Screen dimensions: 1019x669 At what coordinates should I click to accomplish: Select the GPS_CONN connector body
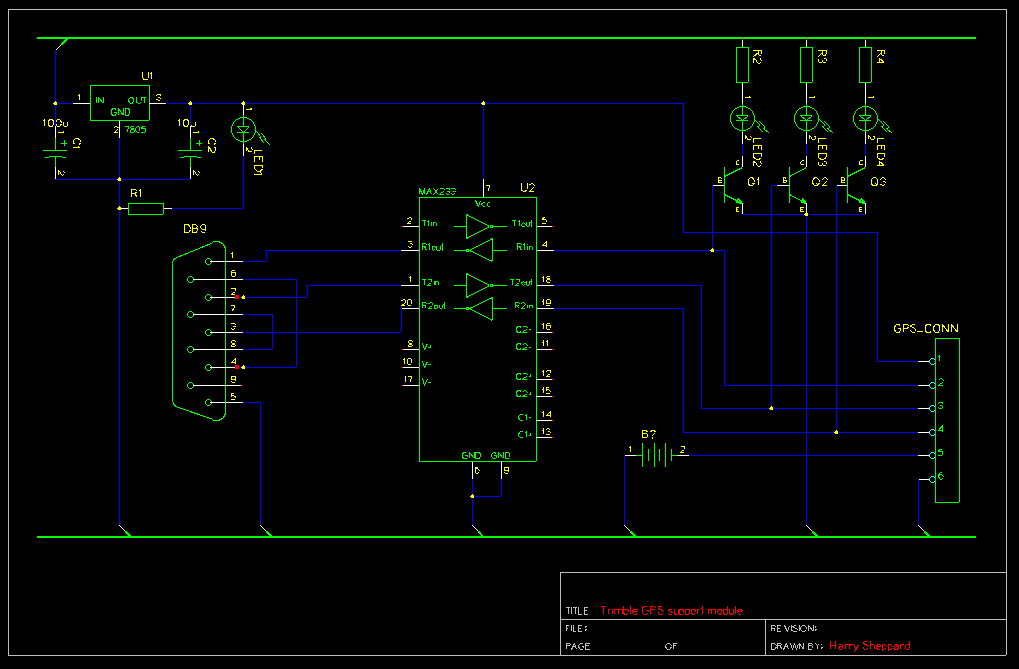pos(947,420)
